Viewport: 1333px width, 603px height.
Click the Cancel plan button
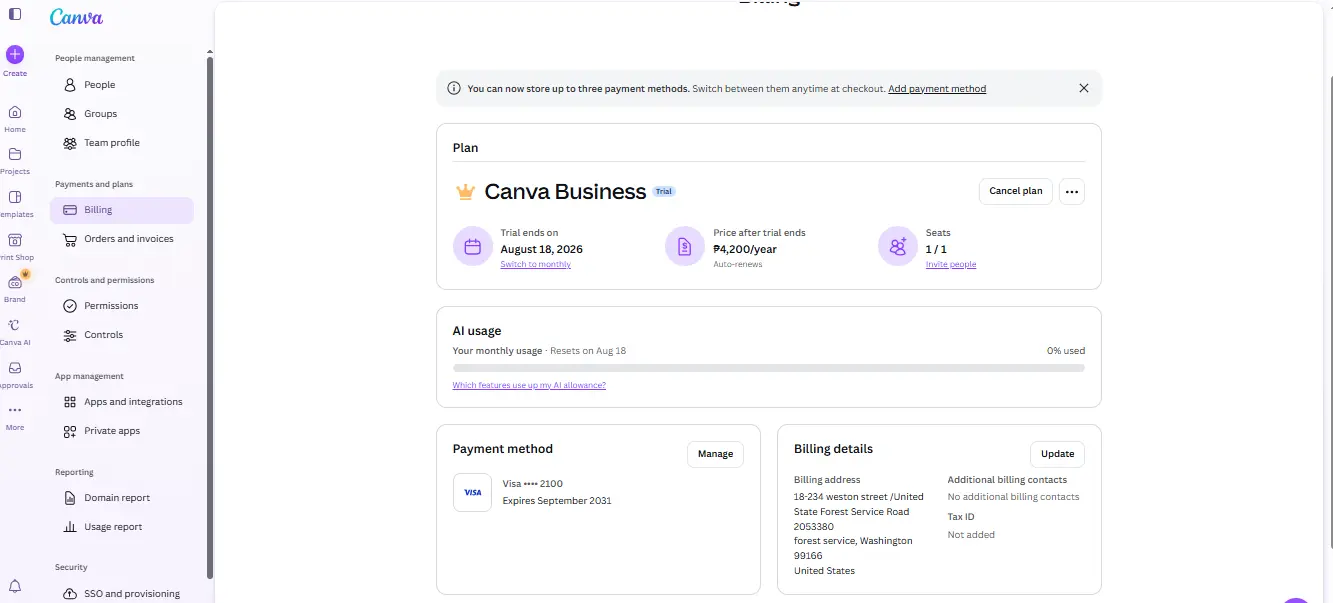(x=1015, y=191)
